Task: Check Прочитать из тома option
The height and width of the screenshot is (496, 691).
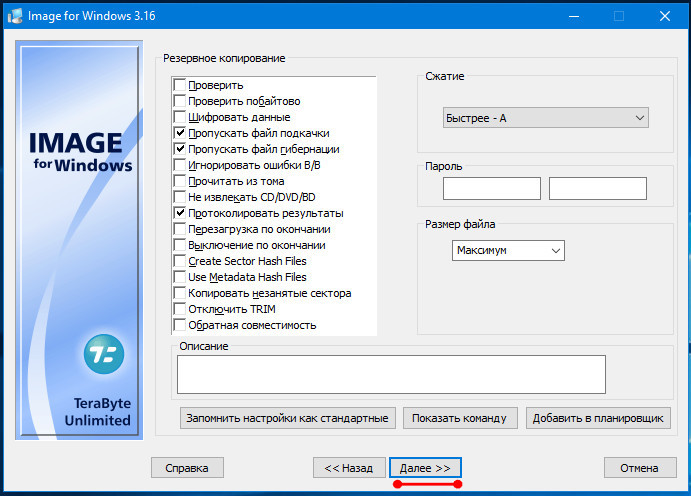Action: (x=179, y=181)
